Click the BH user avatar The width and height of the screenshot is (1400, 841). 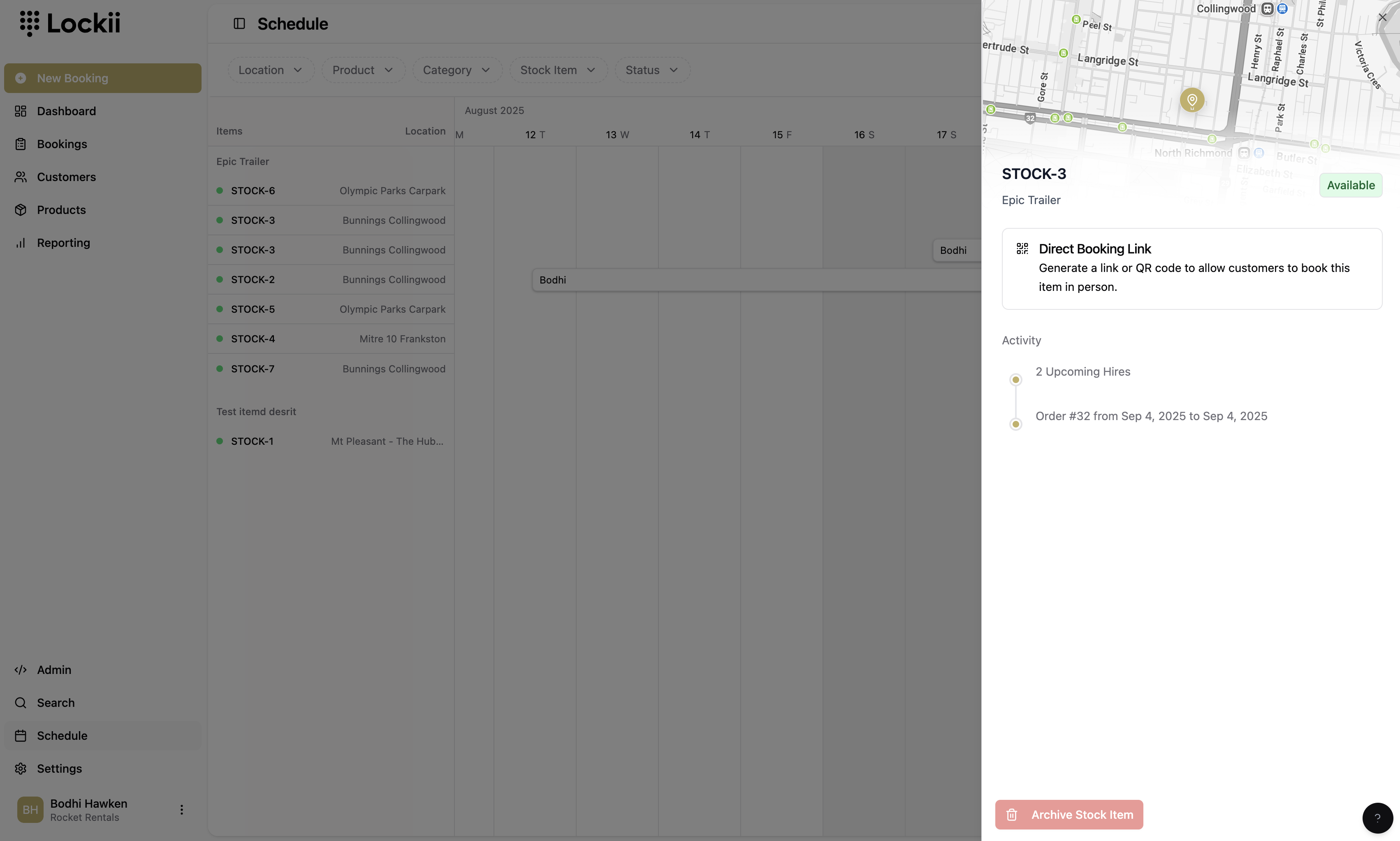[30, 810]
